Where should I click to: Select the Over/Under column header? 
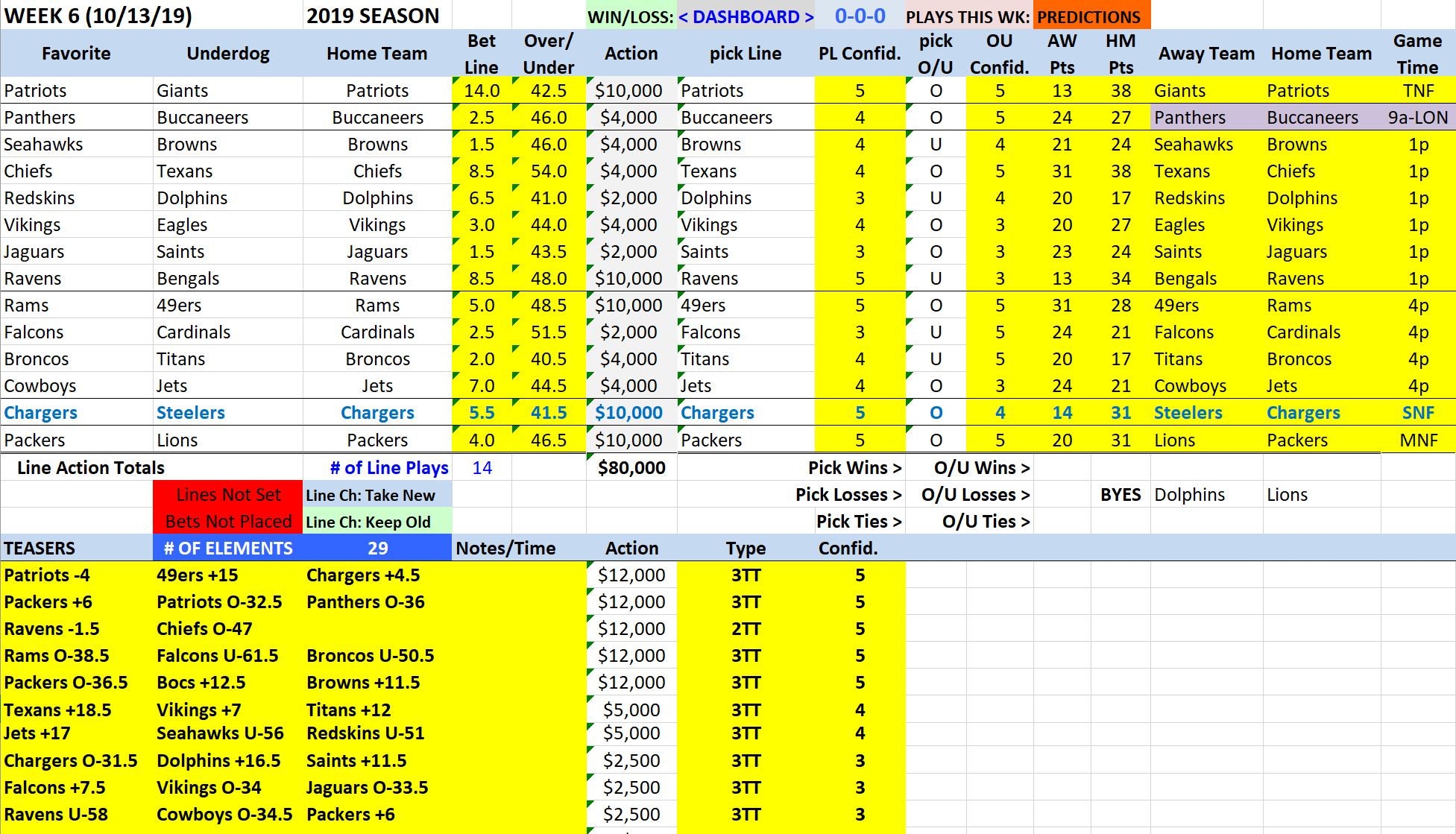click(x=549, y=54)
